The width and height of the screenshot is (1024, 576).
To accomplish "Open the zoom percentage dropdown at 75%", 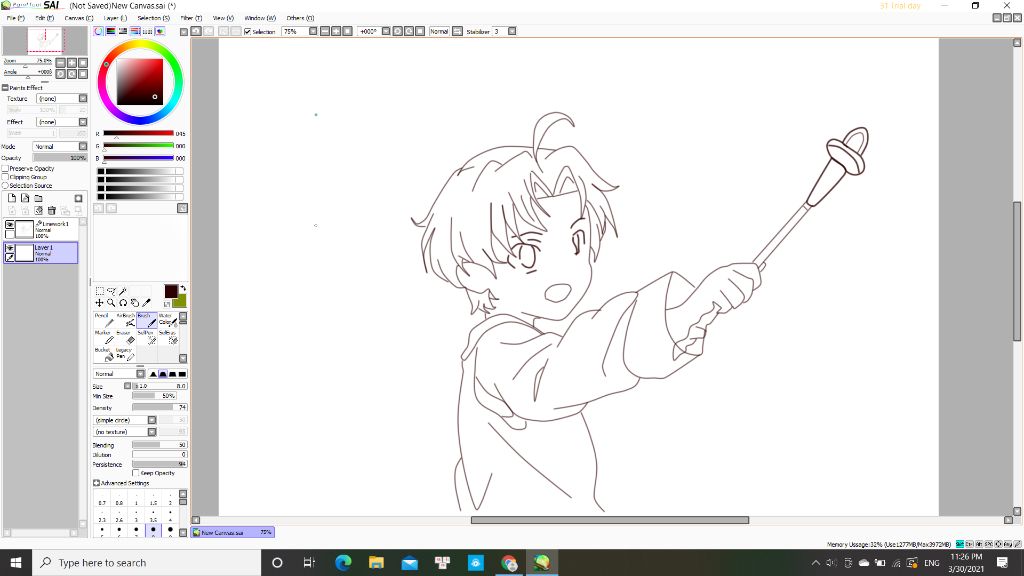I will click(x=313, y=31).
